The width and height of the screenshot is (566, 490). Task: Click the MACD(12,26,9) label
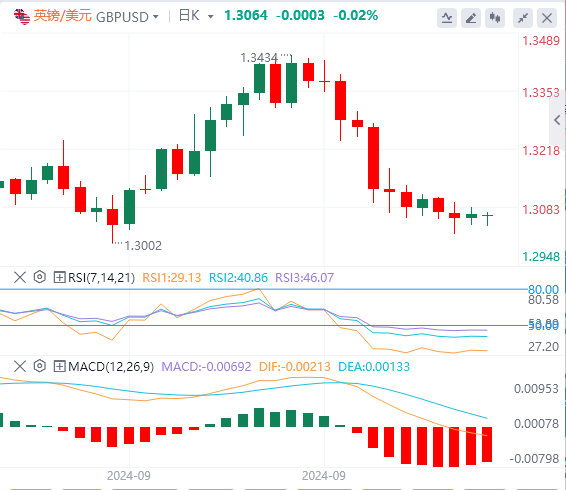(x=111, y=367)
